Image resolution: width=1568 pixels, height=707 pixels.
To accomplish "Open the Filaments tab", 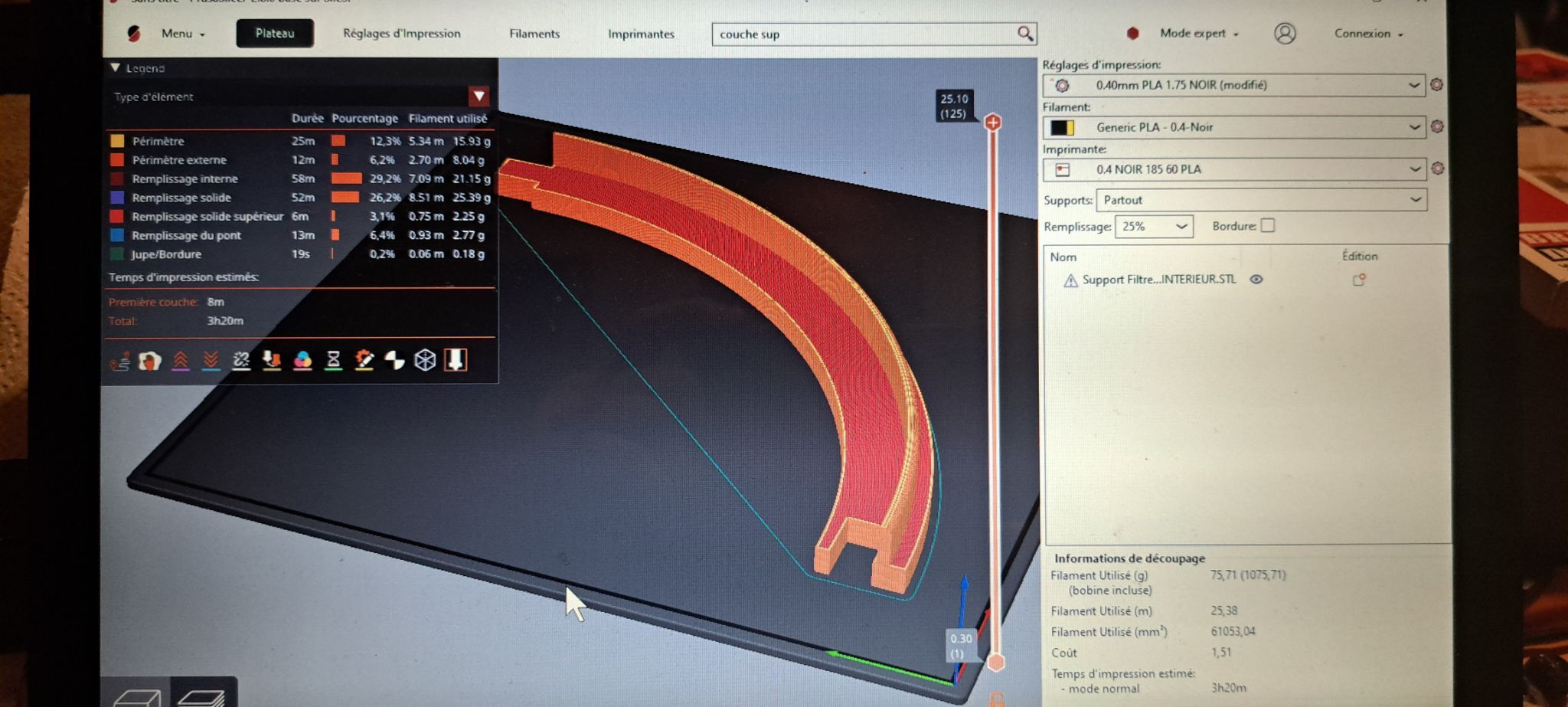I will click(x=534, y=34).
